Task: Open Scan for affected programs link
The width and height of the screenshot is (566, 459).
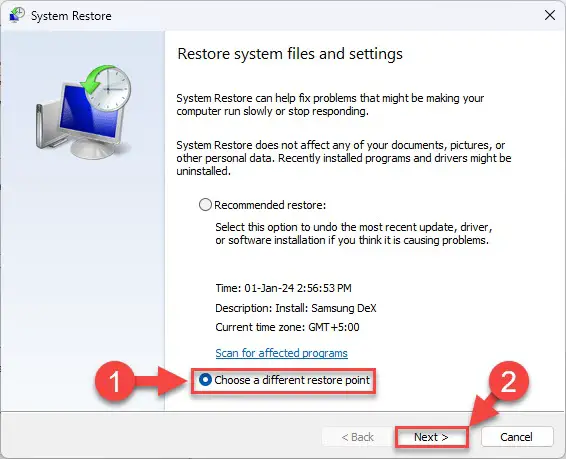Action: point(282,353)
